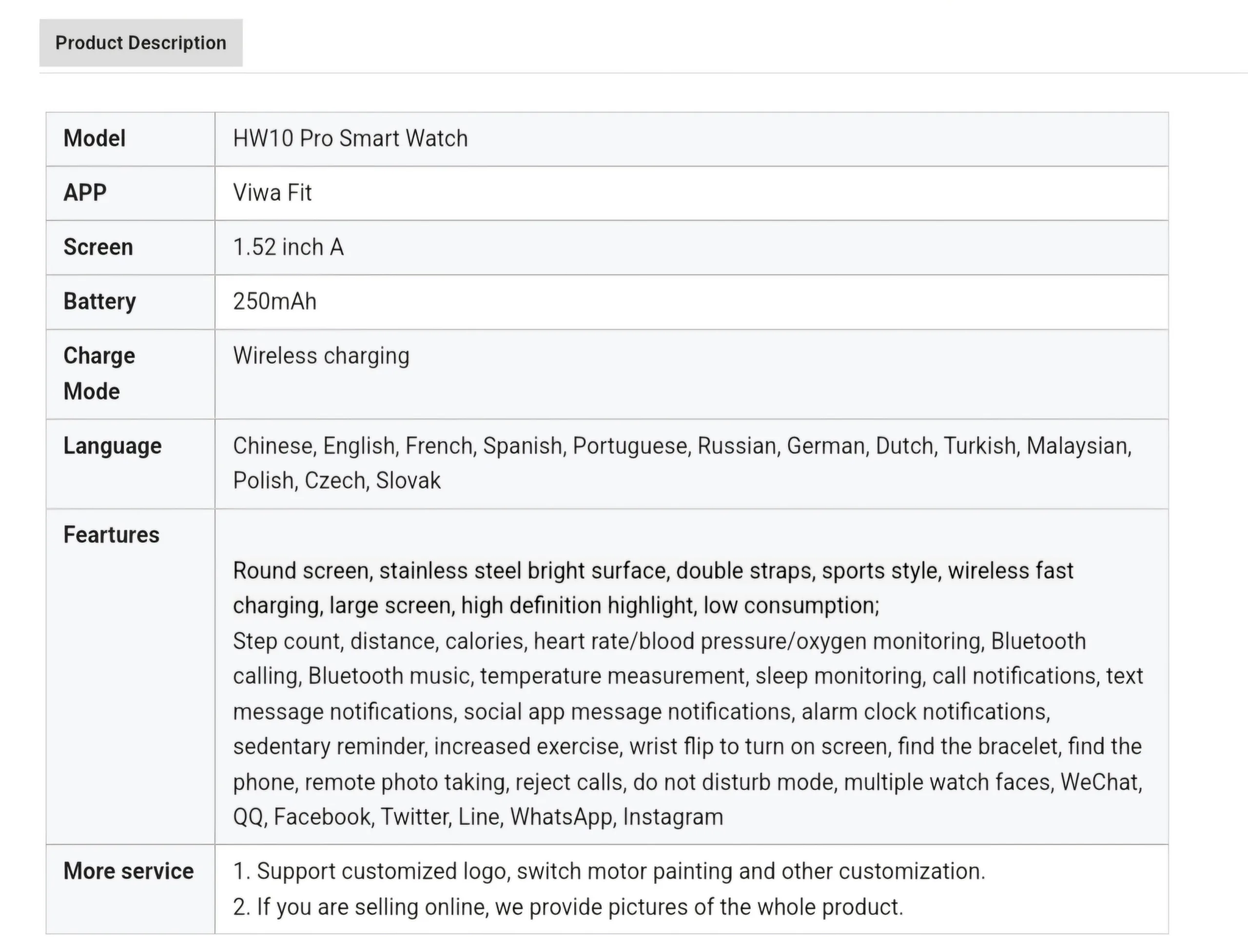Image resolution: width=1248 pixels, height=952 pixels.
Task: Click the 1.52 inch A value
Action: (x=288, y=247)
